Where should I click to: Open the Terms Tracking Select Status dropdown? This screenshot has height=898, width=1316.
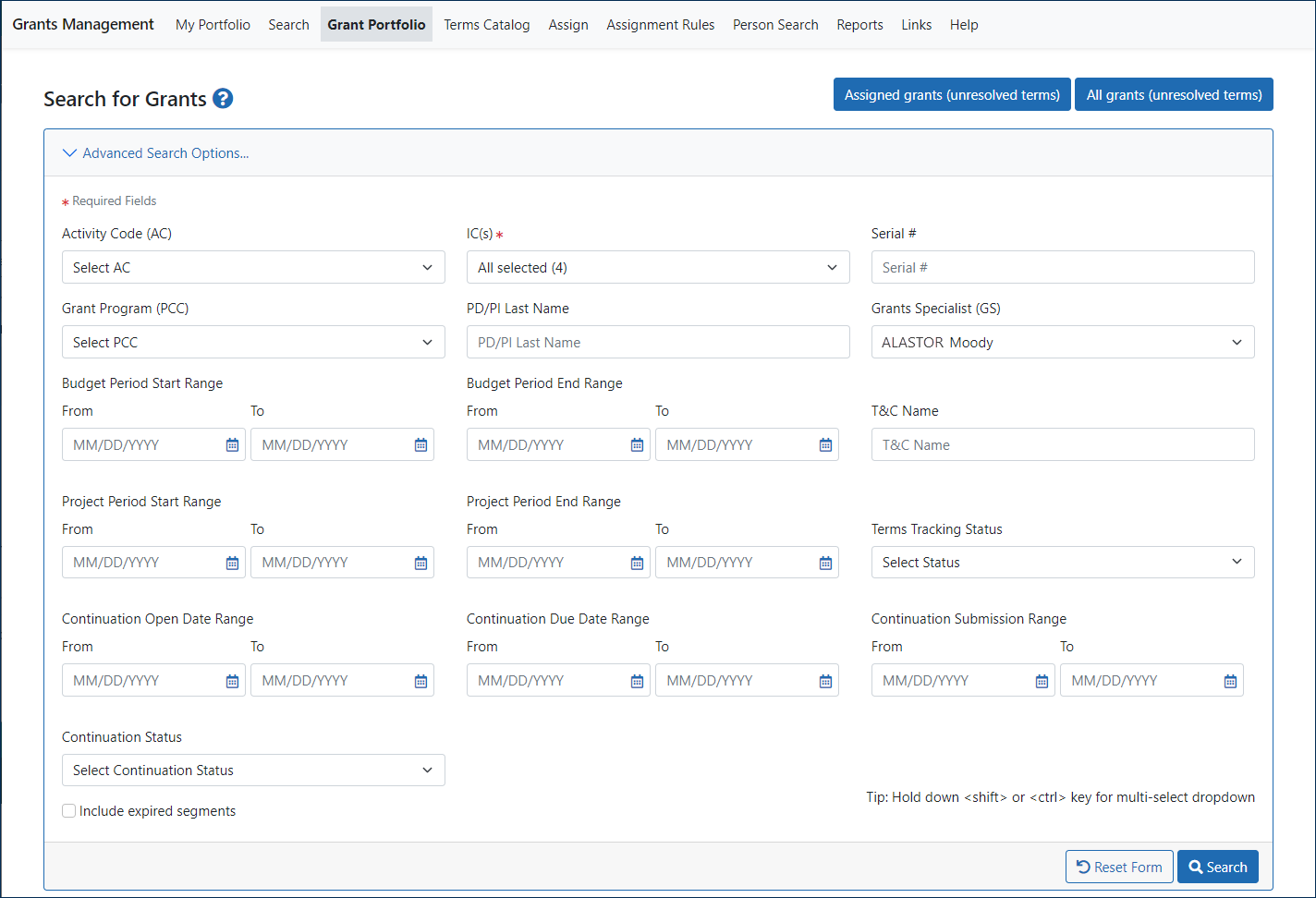click(1063, 562)
